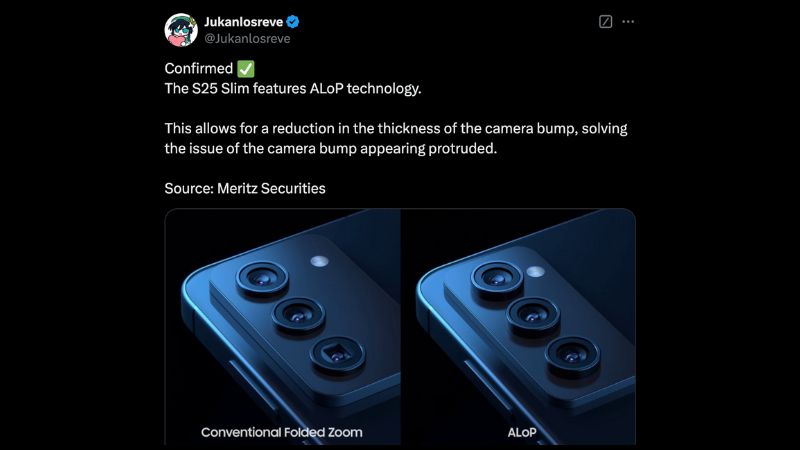Click the word "Confirmed" in the tweet
The height and width of the screenshot is (450, 800).
coord(198,68)
